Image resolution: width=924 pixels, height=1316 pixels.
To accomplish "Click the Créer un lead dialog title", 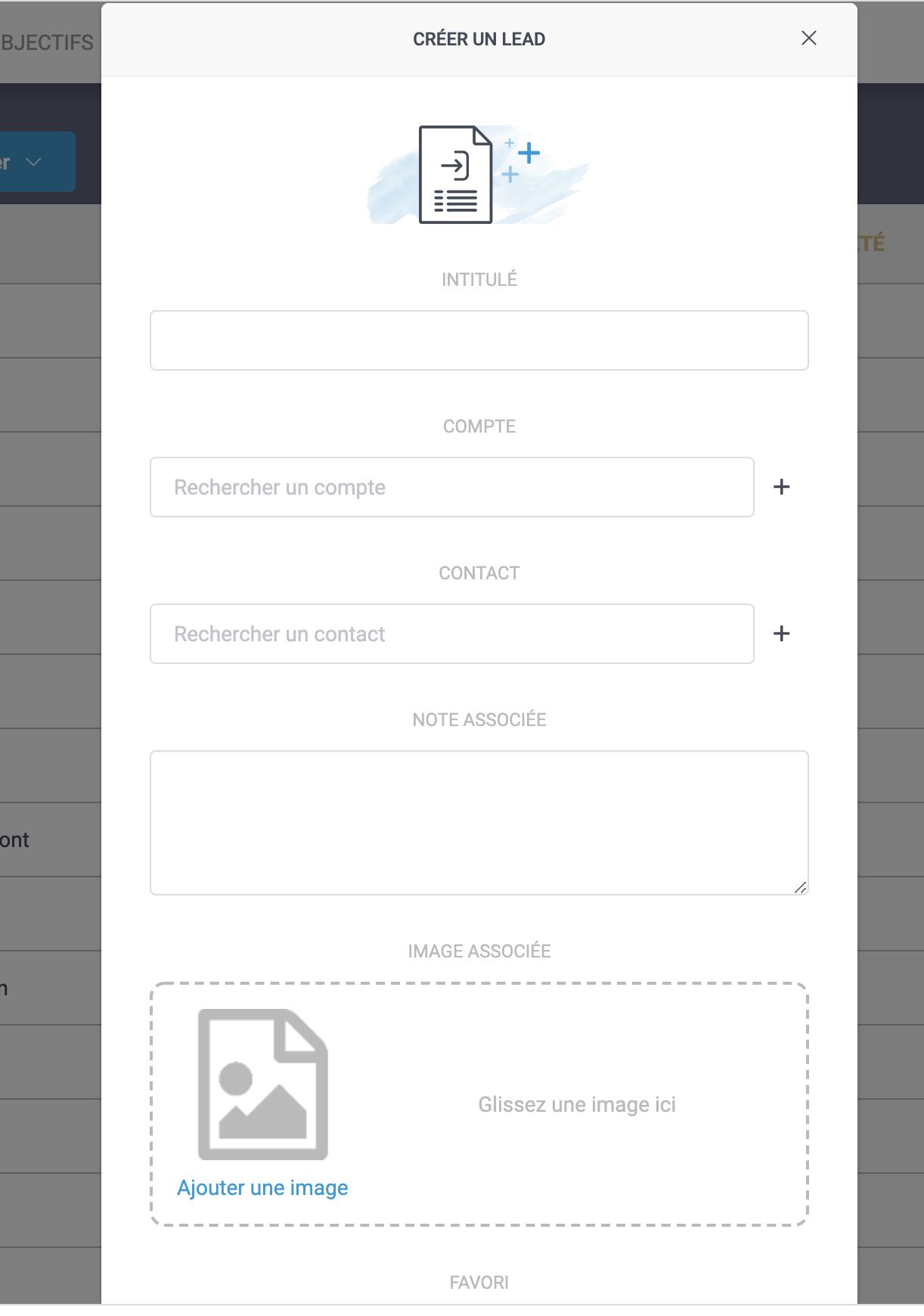I will pyautogui.click(x=479, y=39).
